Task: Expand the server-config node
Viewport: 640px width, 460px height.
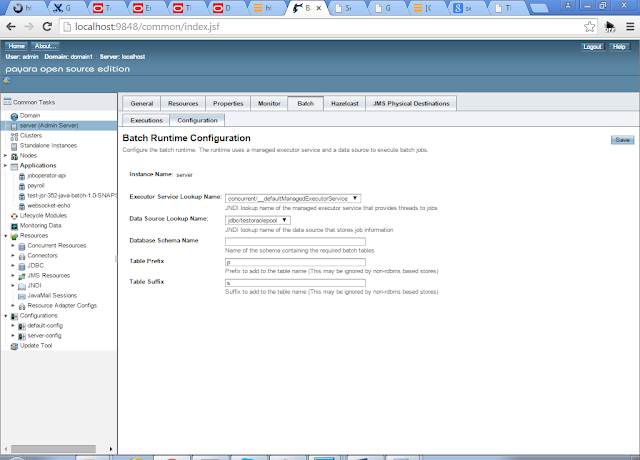Action: 13,336
